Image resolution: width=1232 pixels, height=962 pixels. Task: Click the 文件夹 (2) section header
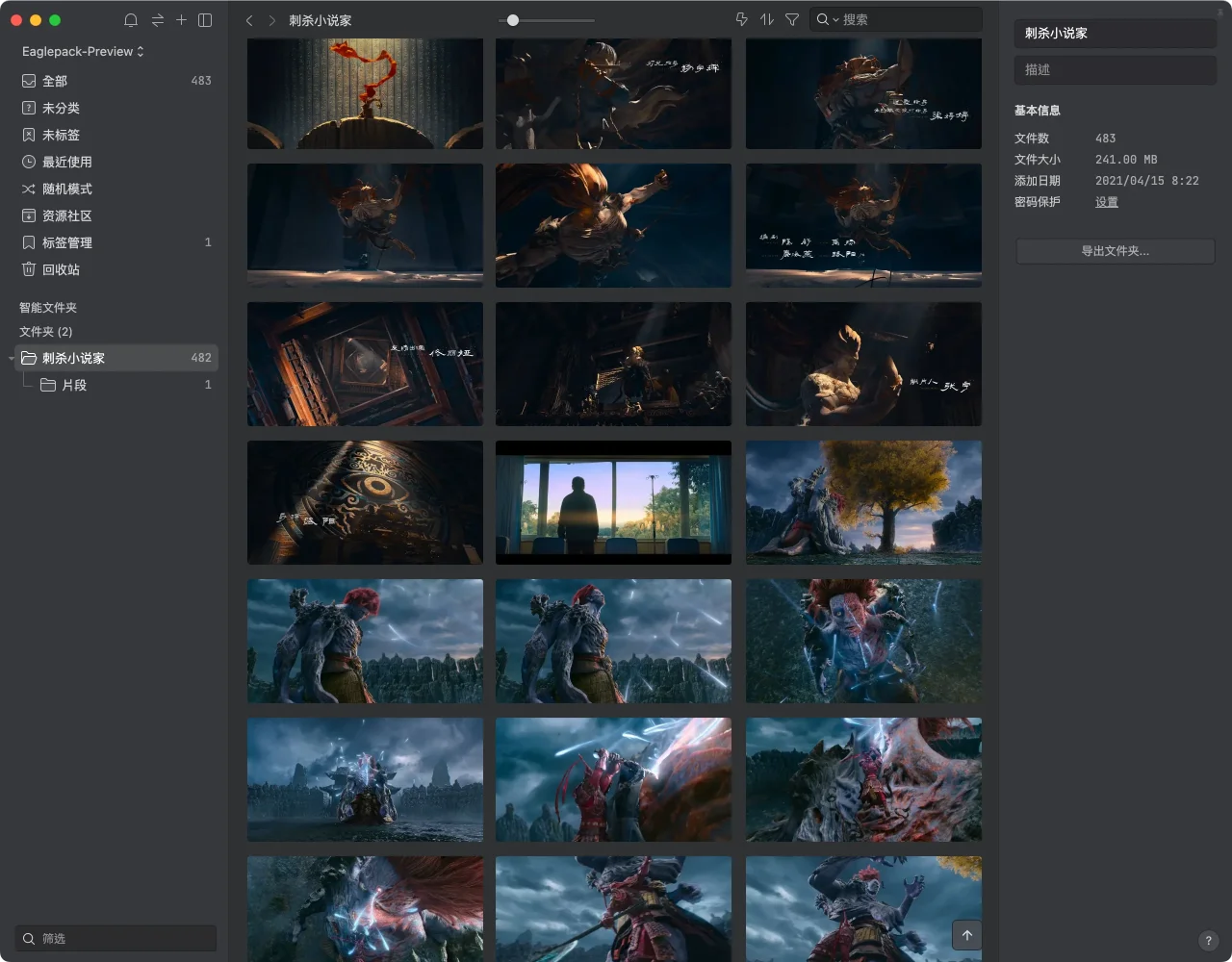pos(46,332)
